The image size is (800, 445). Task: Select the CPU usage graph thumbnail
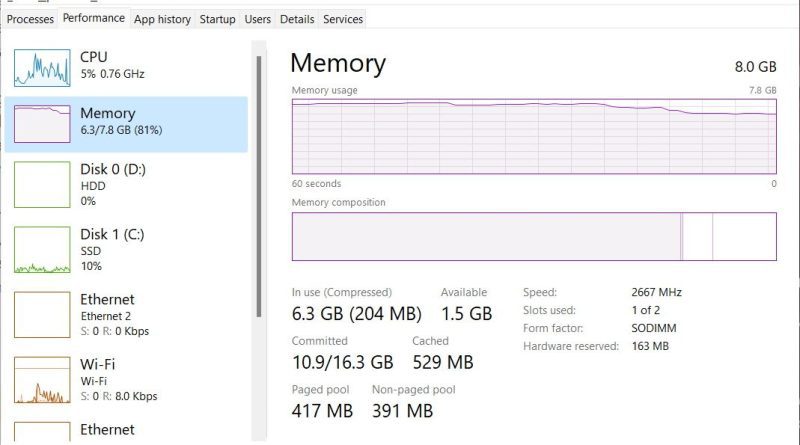coord(42,68)
